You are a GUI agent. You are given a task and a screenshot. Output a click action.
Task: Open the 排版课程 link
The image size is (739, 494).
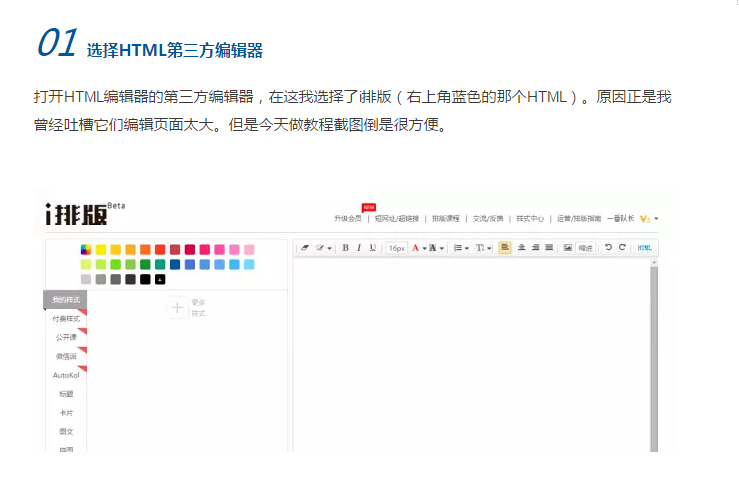pos(446,218)
